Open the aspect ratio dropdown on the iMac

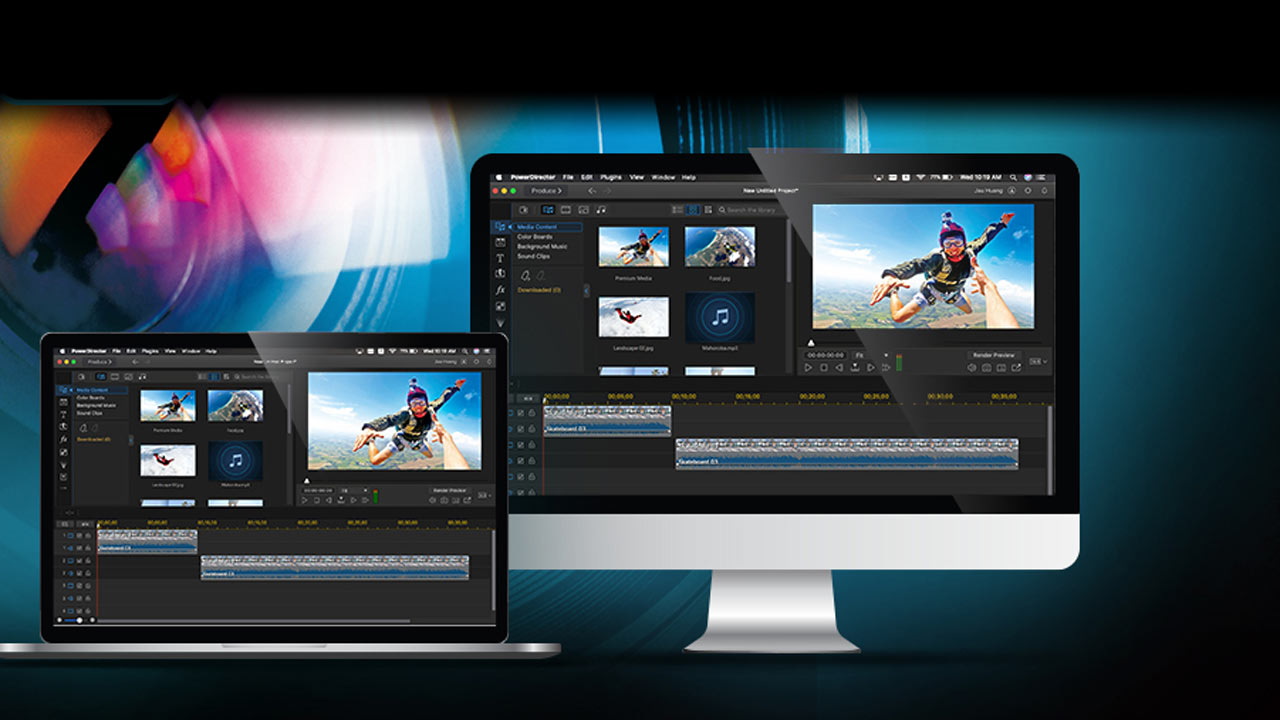[x=1039, y=361]
